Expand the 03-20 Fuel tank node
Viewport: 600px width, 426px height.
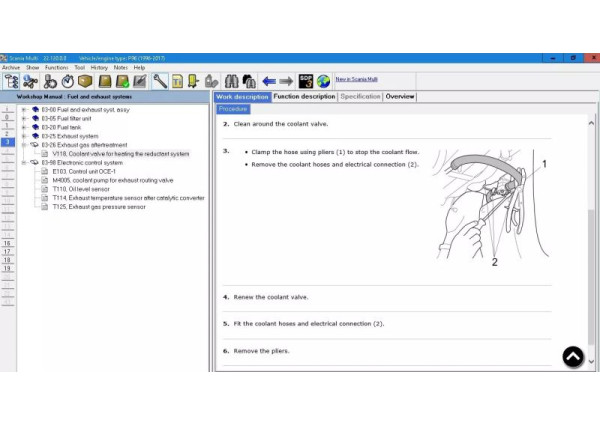point(24,127)
